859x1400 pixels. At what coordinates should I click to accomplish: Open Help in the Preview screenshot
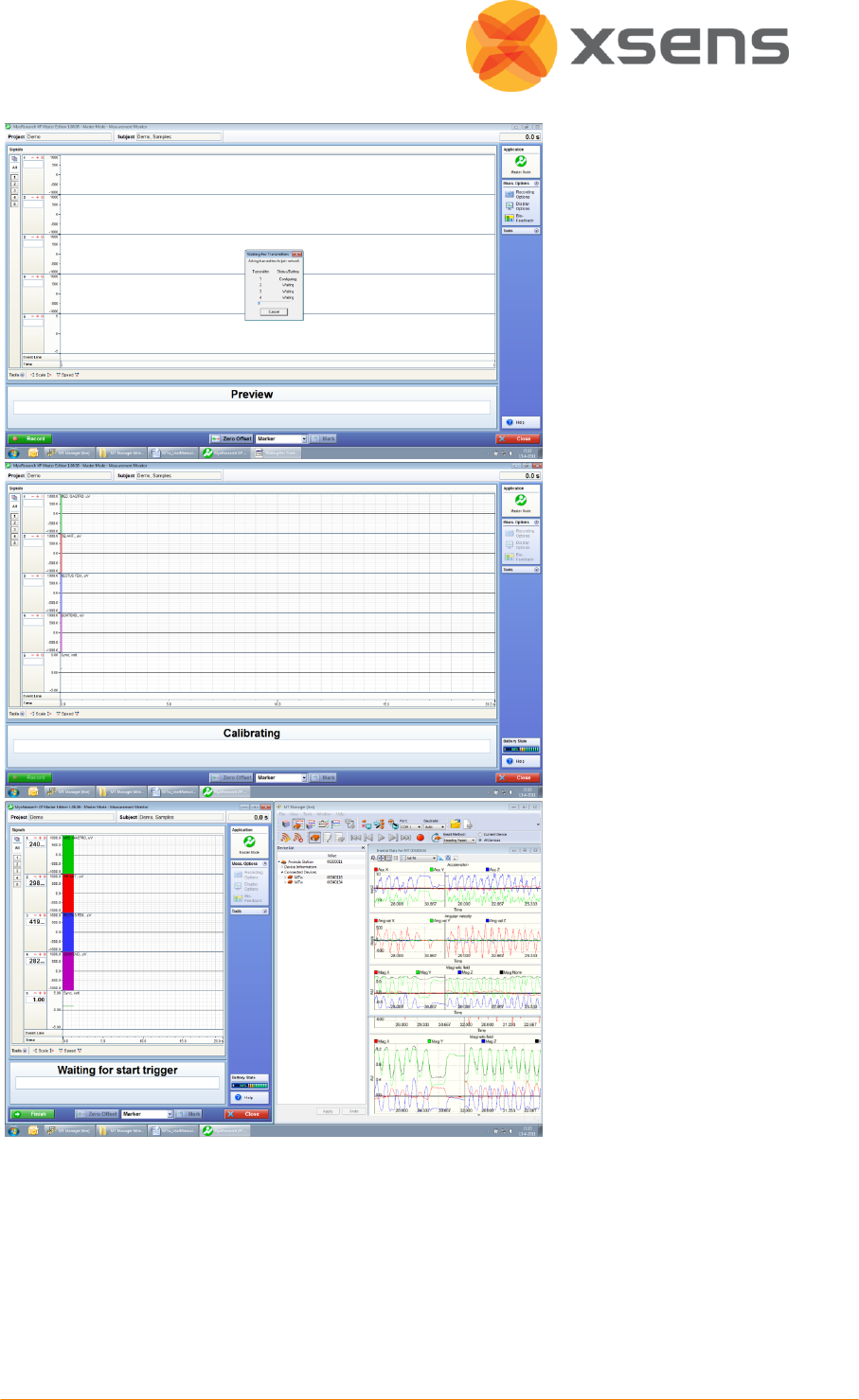coord(520,422)
